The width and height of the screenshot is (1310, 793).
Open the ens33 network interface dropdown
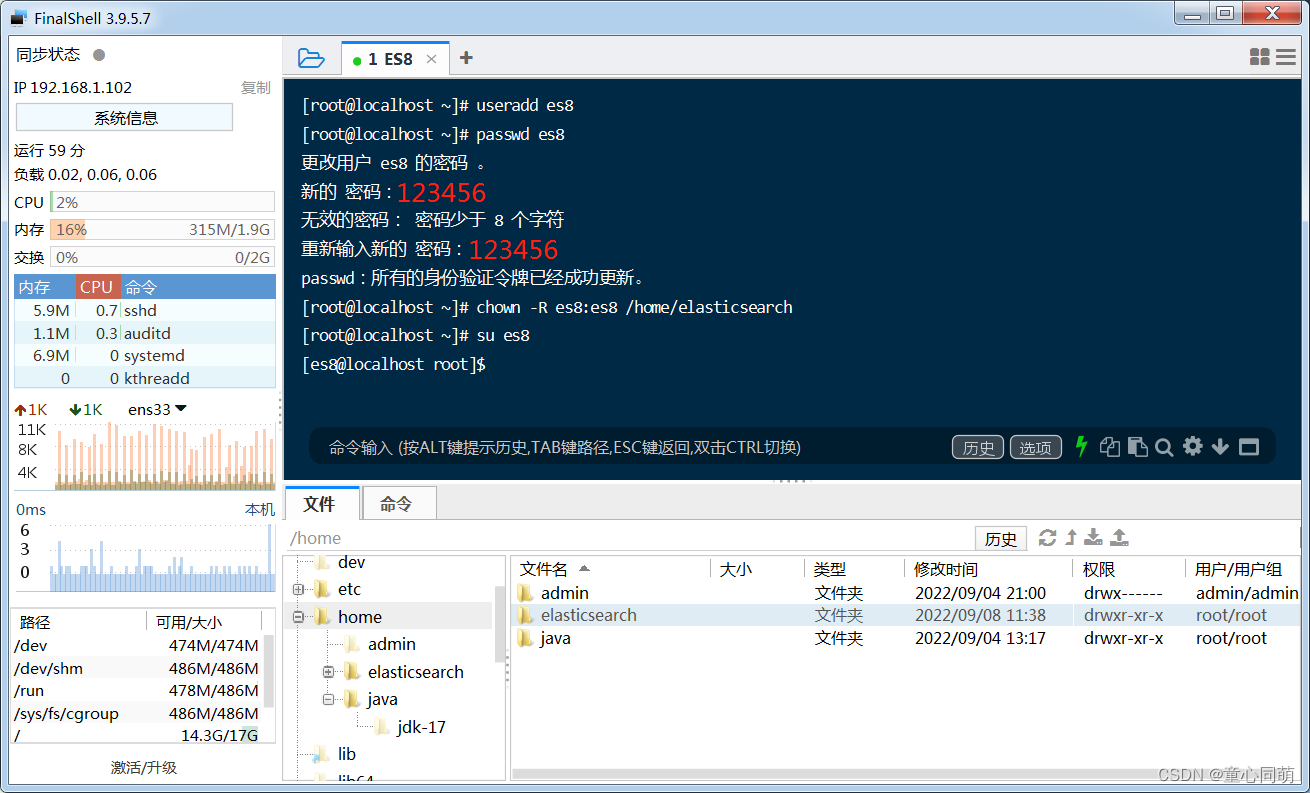point(157,409)
